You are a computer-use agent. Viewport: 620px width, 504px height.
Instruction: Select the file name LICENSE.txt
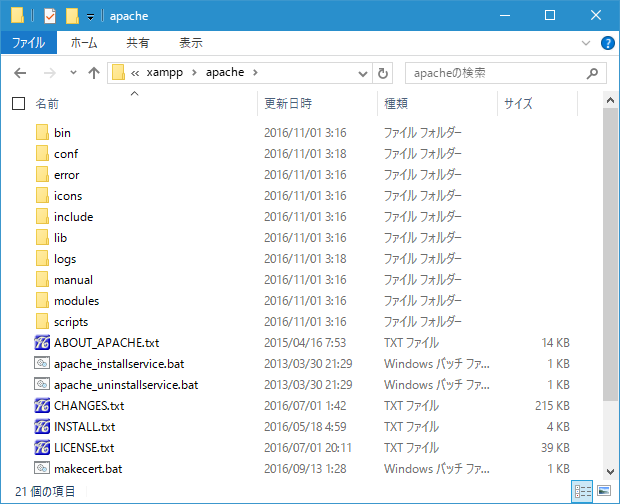tap(84, 448)
